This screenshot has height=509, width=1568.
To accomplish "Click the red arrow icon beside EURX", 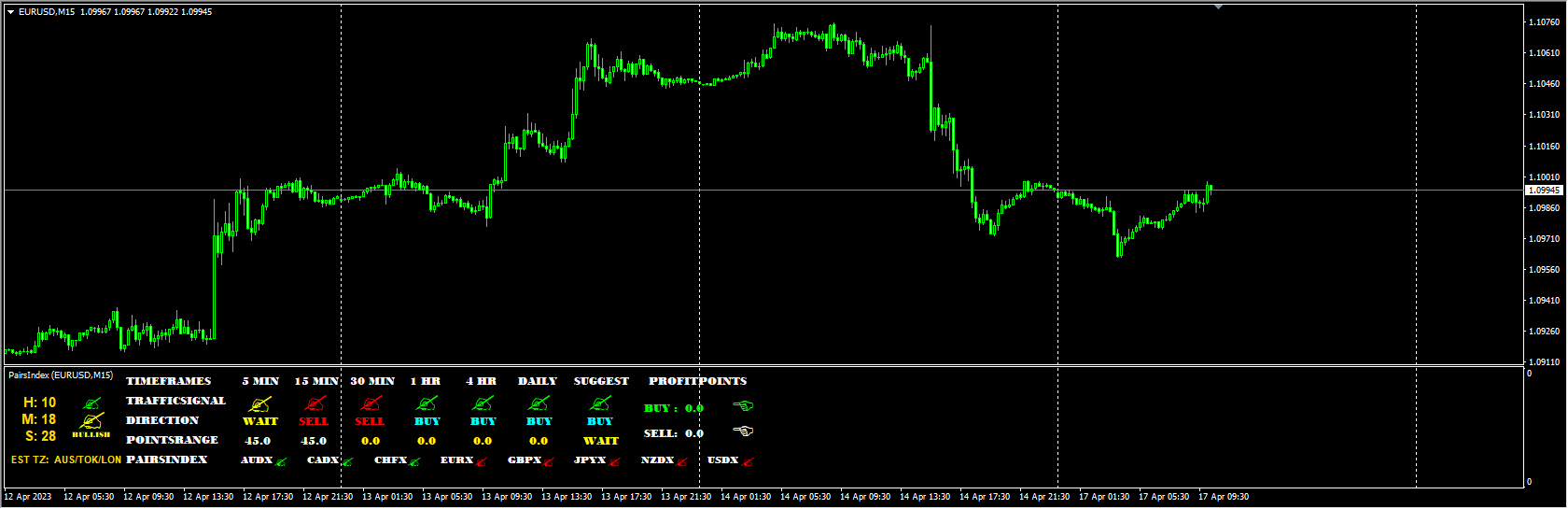I will (482, 461).
